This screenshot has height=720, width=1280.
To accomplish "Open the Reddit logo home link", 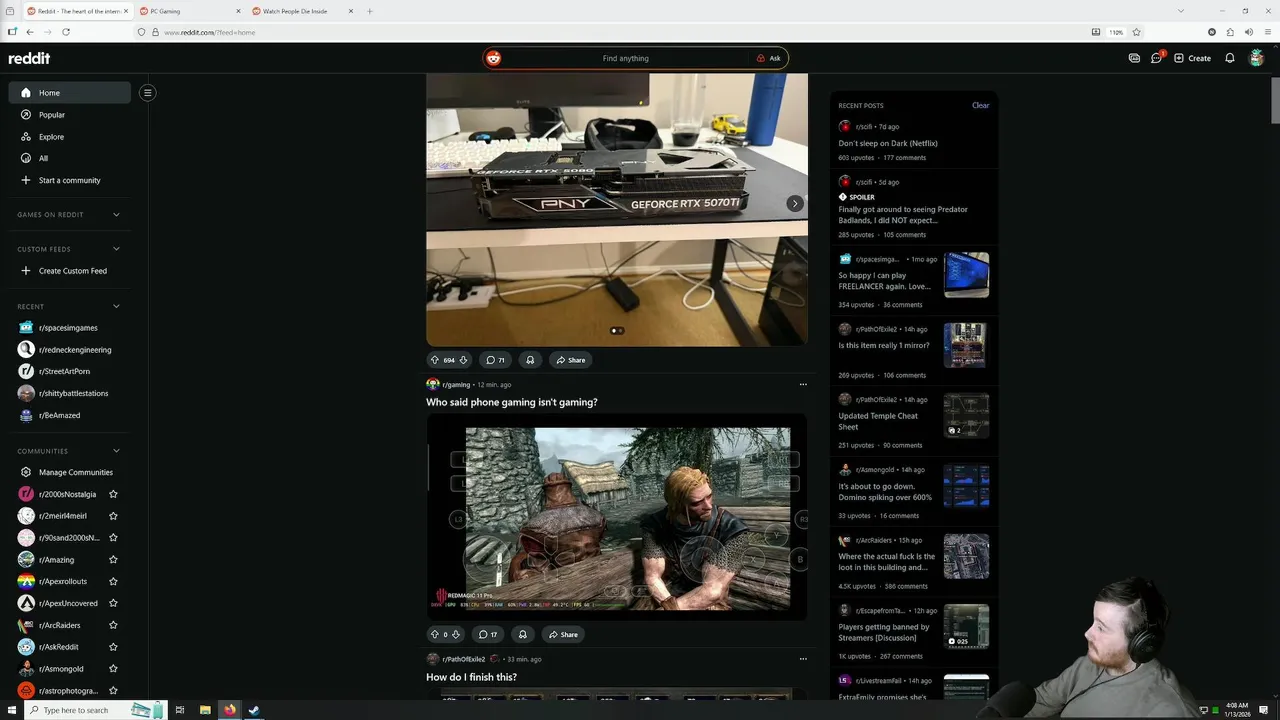I will click(x=29, y=58).
